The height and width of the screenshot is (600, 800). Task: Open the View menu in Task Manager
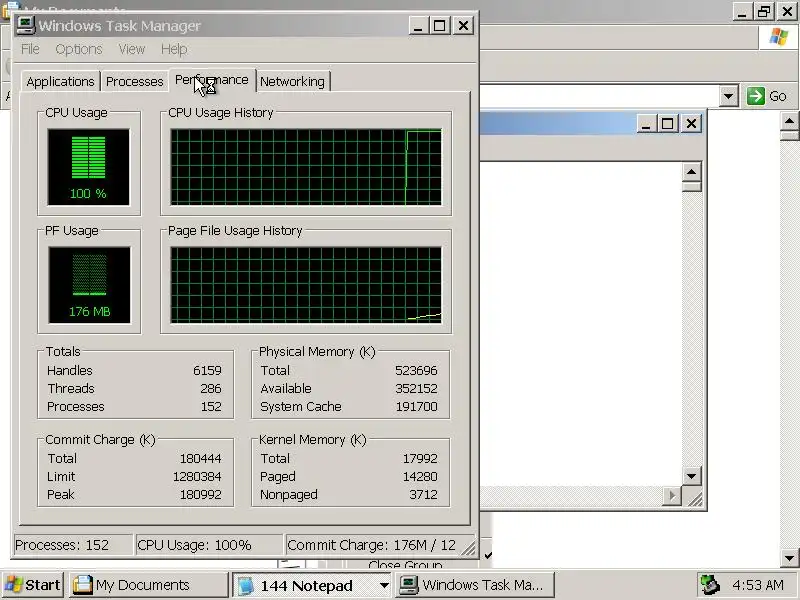[132, 49]
